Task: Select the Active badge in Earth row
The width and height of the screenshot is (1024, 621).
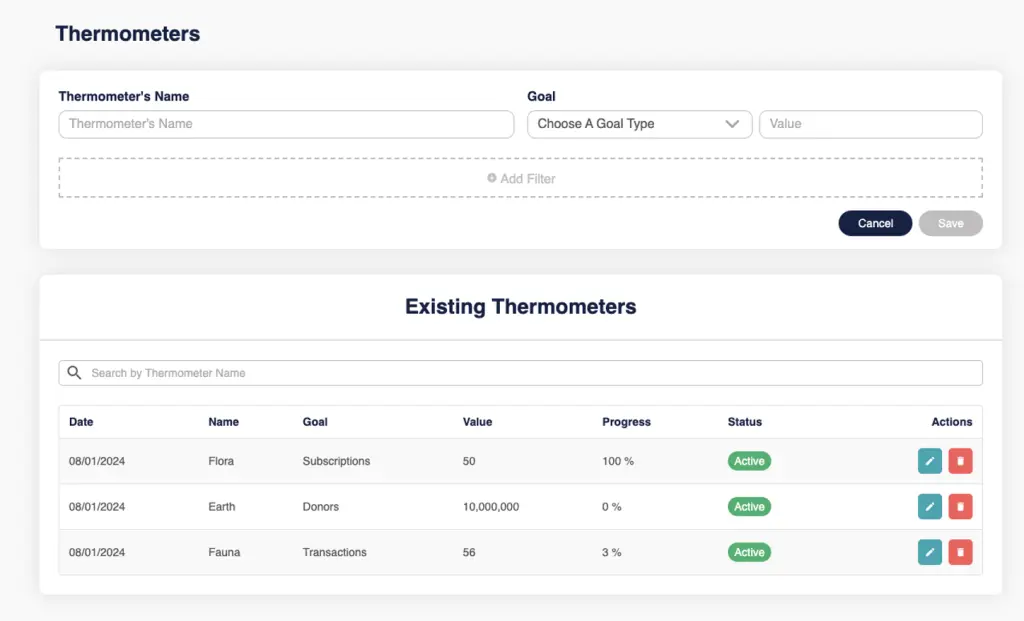Action: click(749, 507)
